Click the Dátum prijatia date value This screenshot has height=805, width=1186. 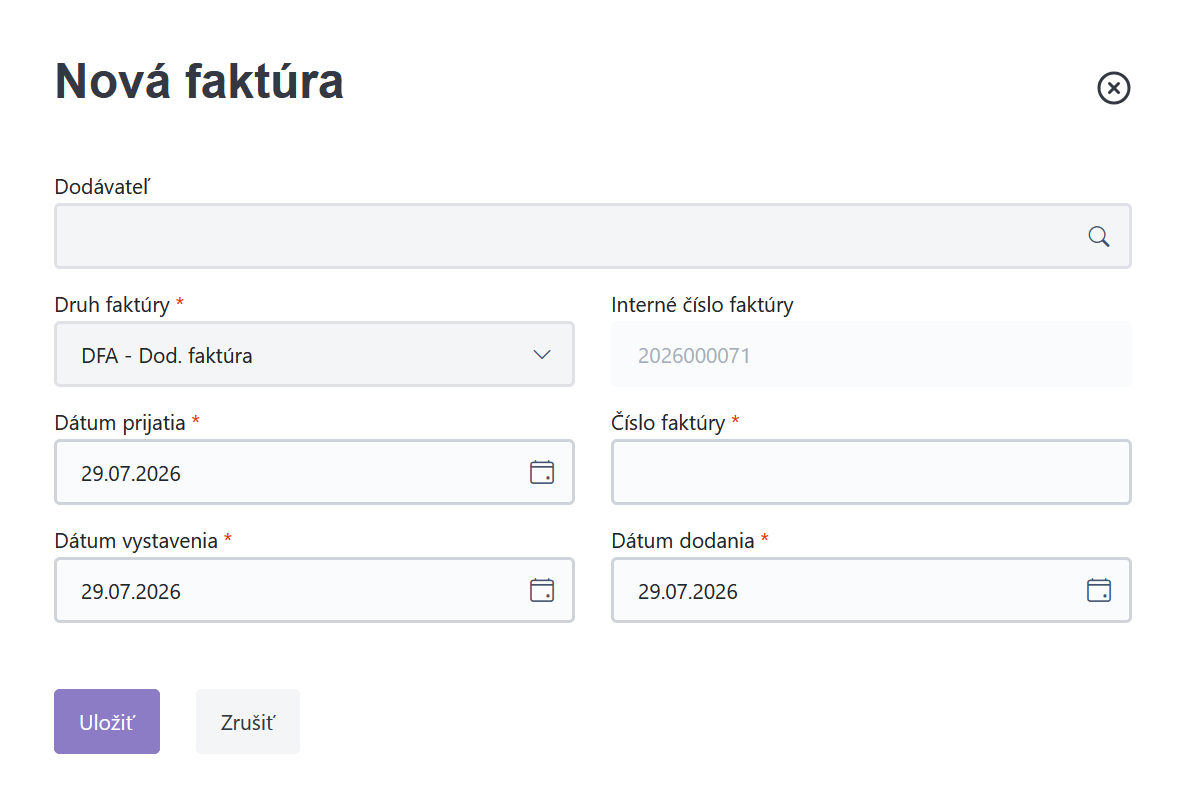pyautogui.click(x=131, y=474)
